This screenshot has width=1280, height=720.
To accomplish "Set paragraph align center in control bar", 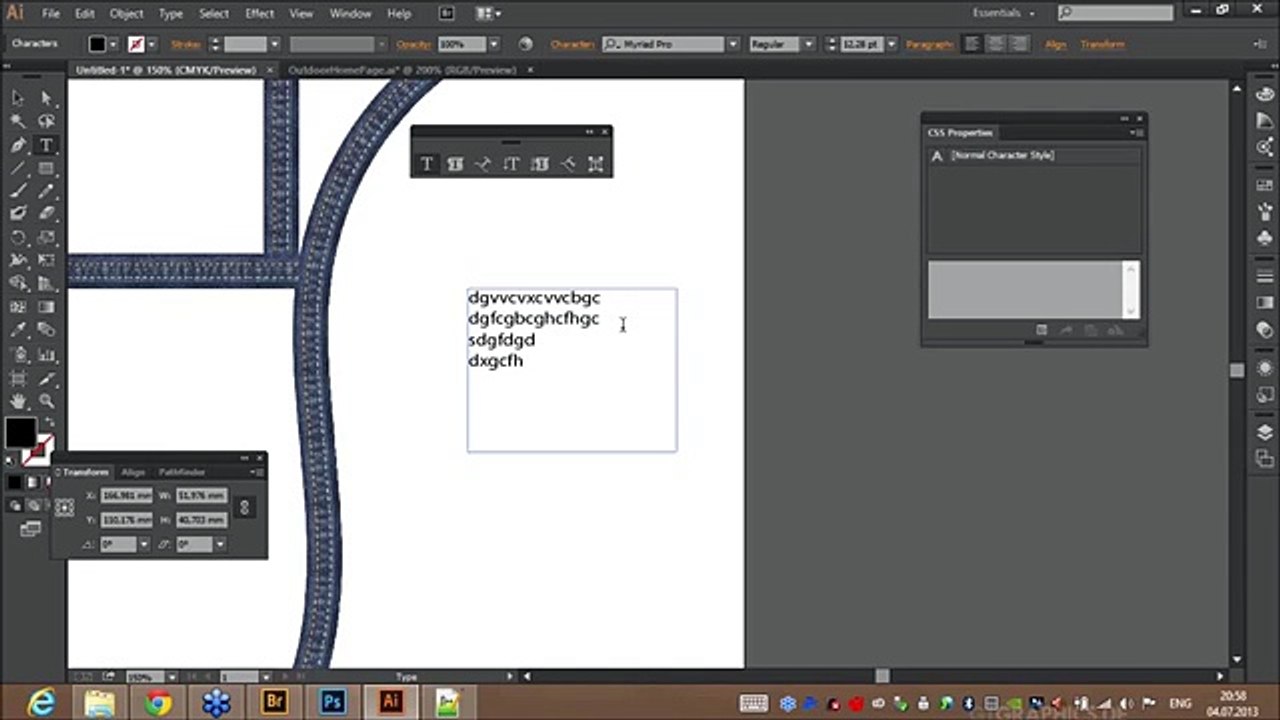I will pos(995,44).
